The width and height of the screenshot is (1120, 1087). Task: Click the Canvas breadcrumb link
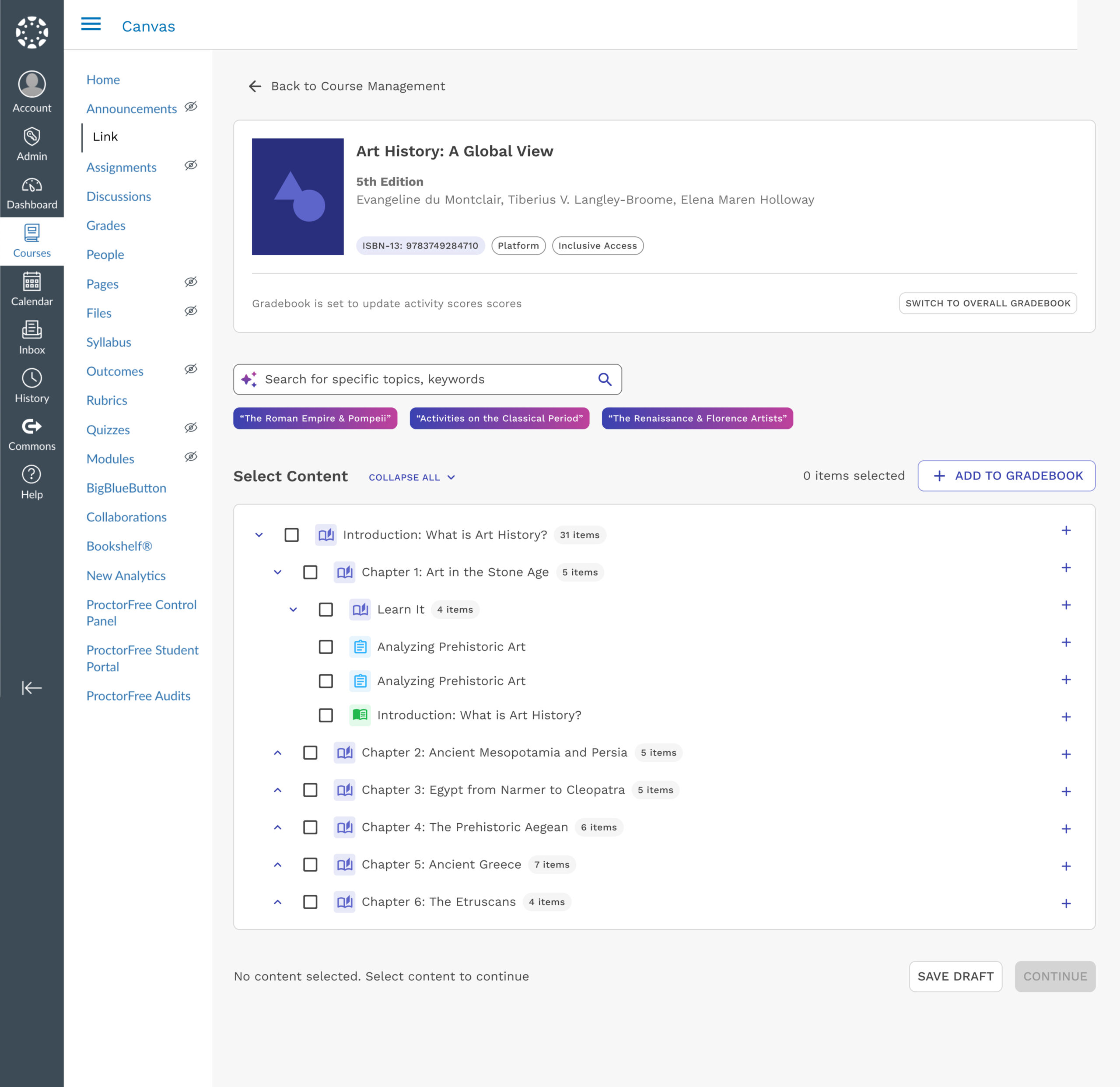coord(148,26)
